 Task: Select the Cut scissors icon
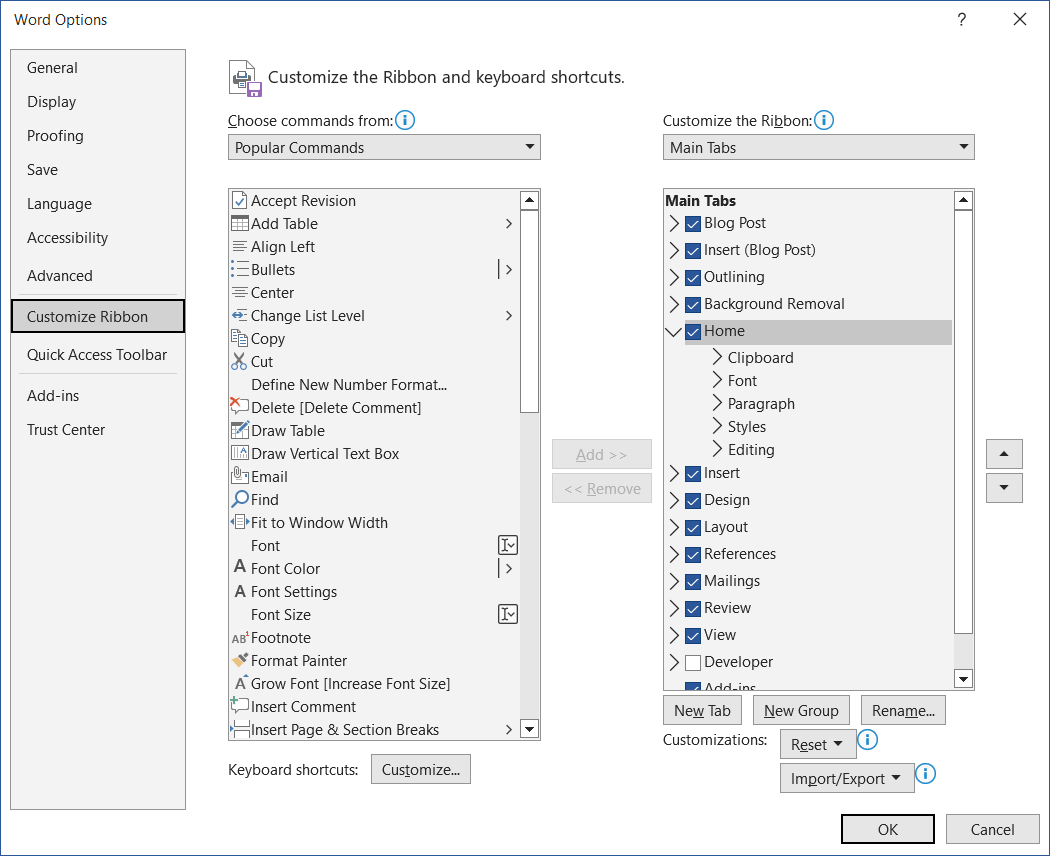pyautogui.click(x=239, y=362)
